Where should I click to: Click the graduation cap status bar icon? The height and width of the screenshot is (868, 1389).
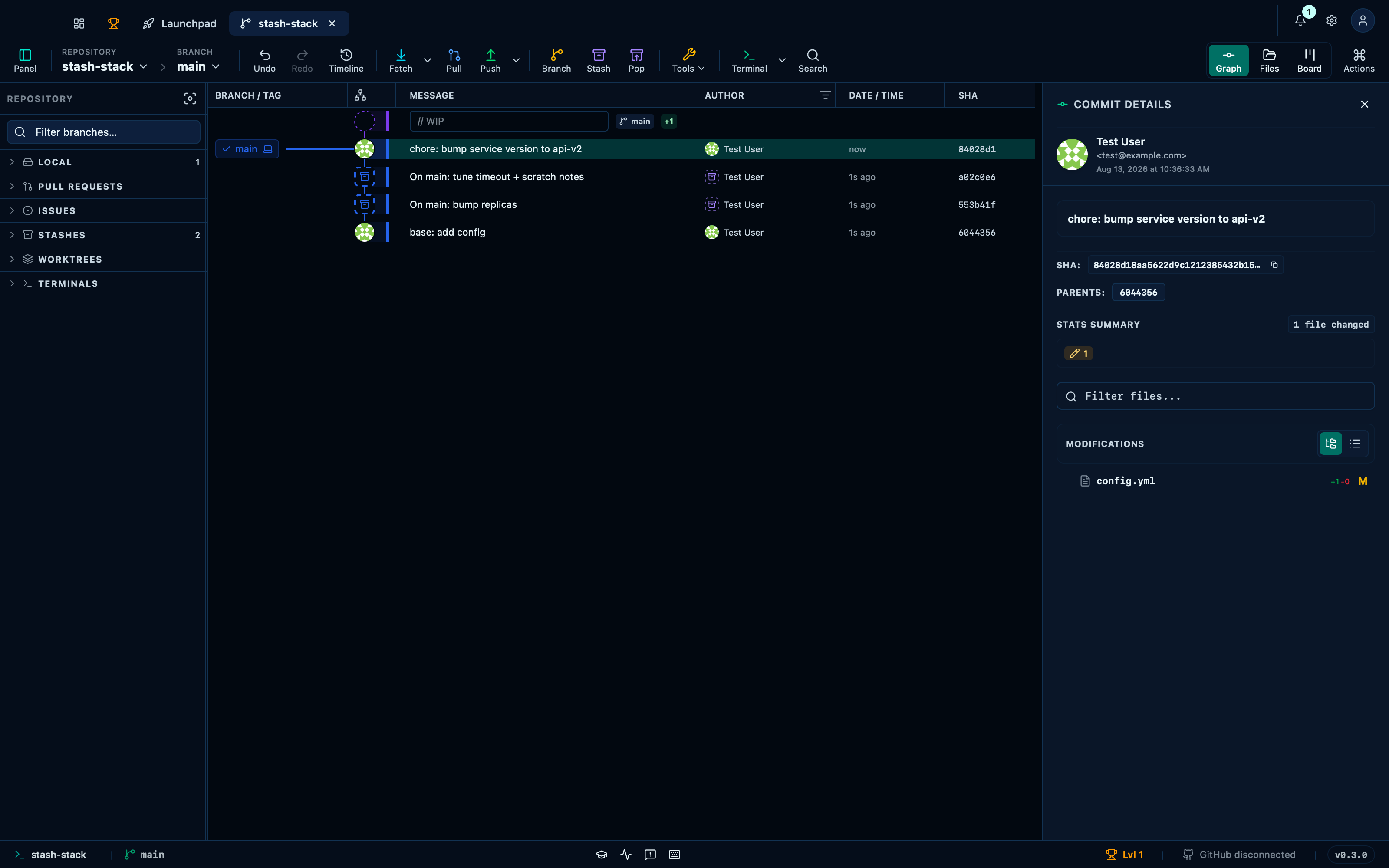601,854
